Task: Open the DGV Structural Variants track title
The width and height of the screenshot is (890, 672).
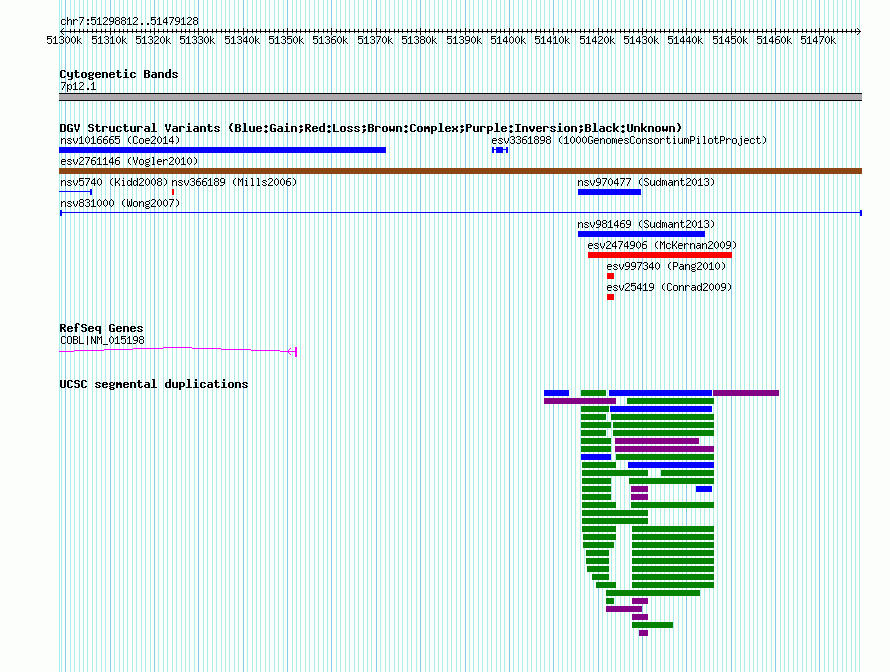Action: click(371, 128)
